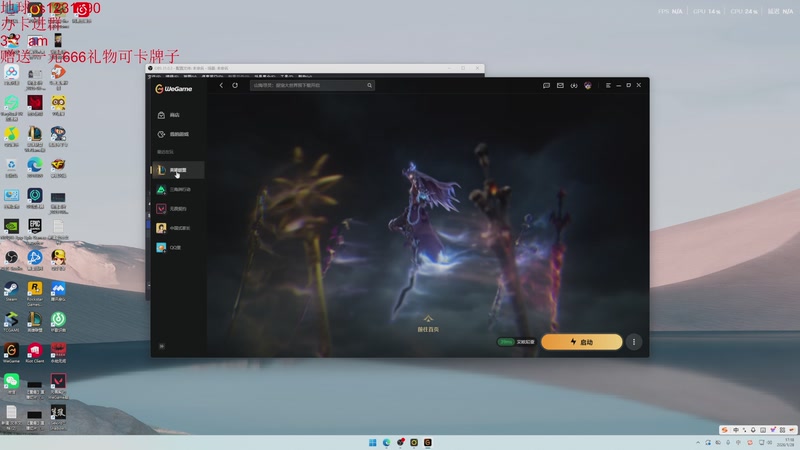
Task: Open the user avatar profile menu
Action: coord(588,85)
